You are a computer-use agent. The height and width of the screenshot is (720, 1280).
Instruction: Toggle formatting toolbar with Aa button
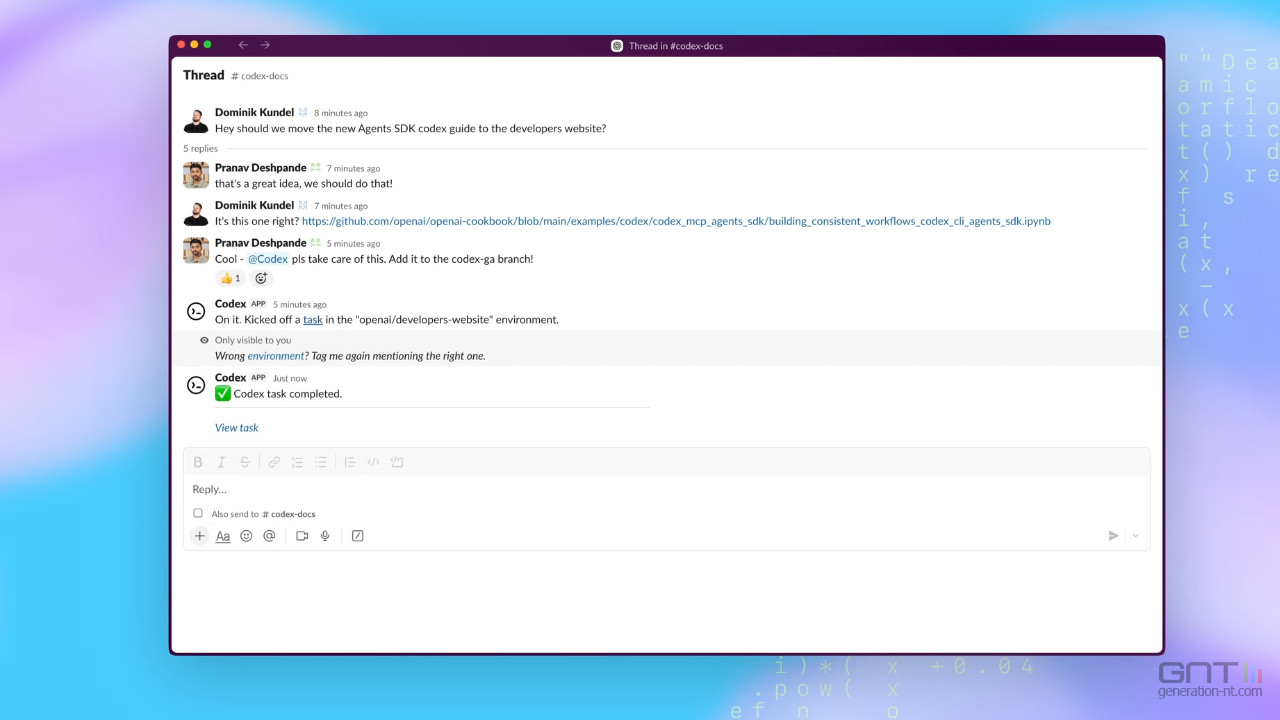pos(223,536)
